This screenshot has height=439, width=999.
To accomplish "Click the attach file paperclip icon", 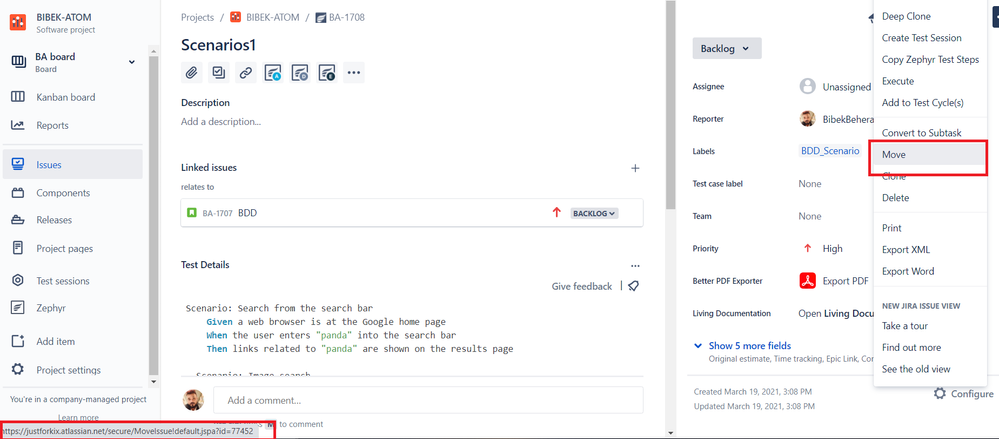I will (x=192, y=73).
